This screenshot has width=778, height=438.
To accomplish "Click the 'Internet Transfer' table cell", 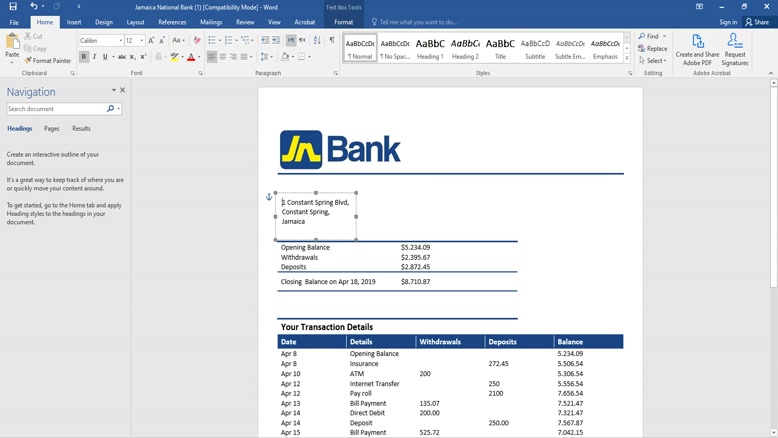I will tap(374, 383).
